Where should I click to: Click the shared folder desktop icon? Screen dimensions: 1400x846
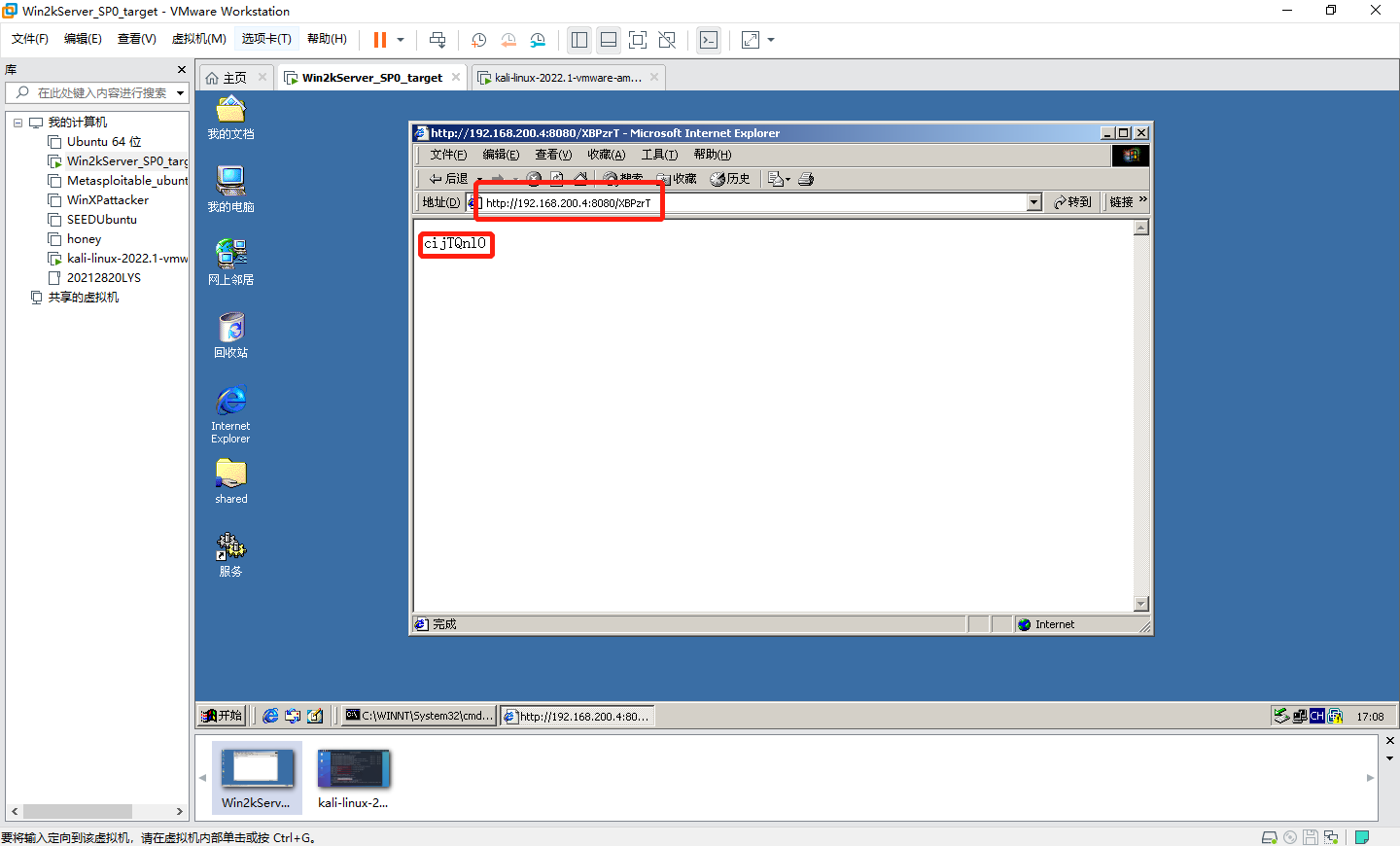tap(230, 481)
